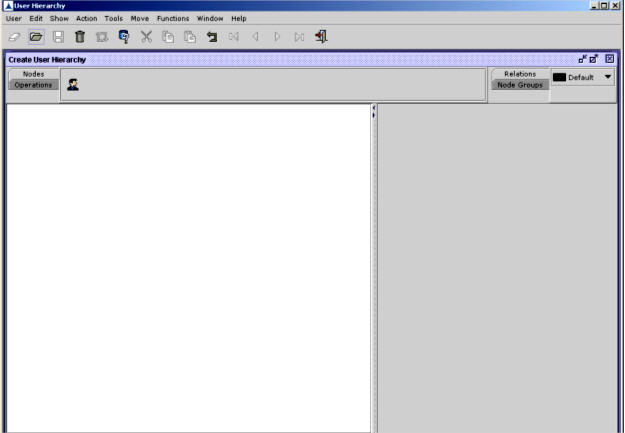This screenshot has height=433, width=625.
Task: Open the Default node group dropdown
Action: coord(608,77)
